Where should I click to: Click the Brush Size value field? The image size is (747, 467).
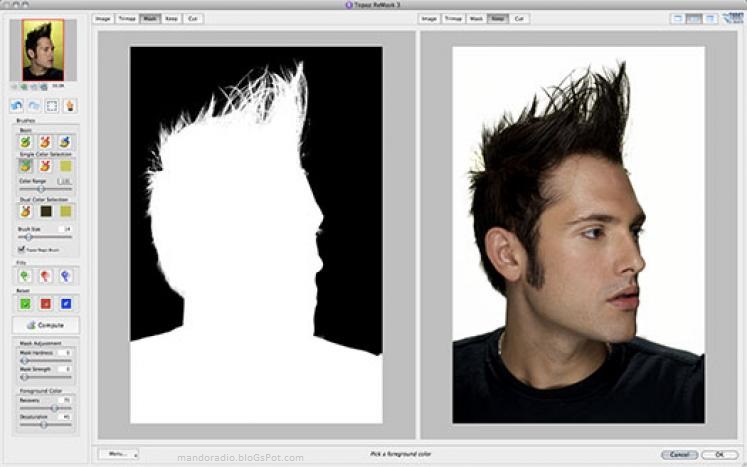pos(65,229)
